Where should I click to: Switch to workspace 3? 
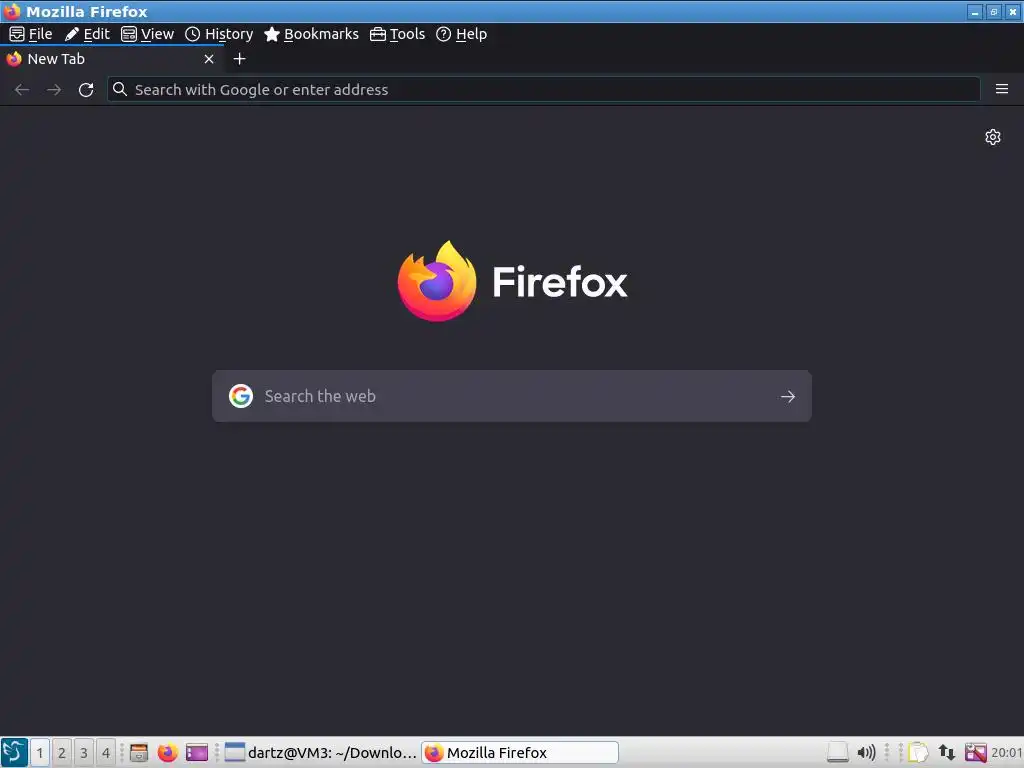tap(84, 752)
